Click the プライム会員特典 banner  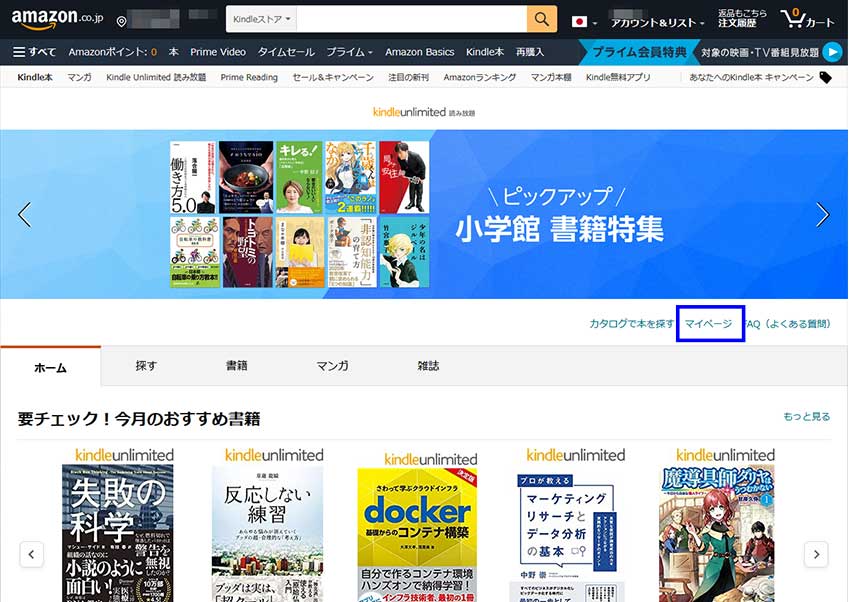[639, 52]
